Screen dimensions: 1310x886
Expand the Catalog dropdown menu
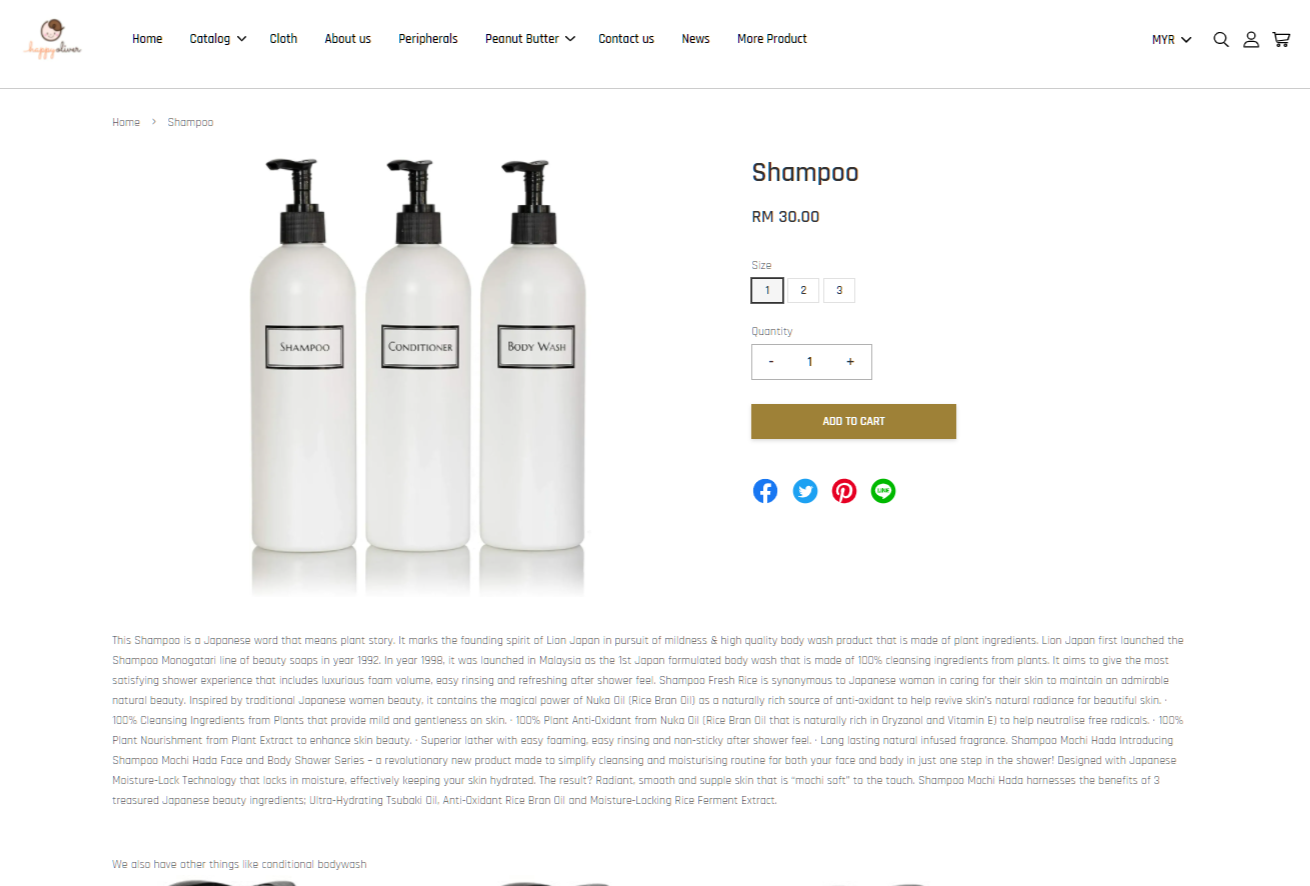218,39
